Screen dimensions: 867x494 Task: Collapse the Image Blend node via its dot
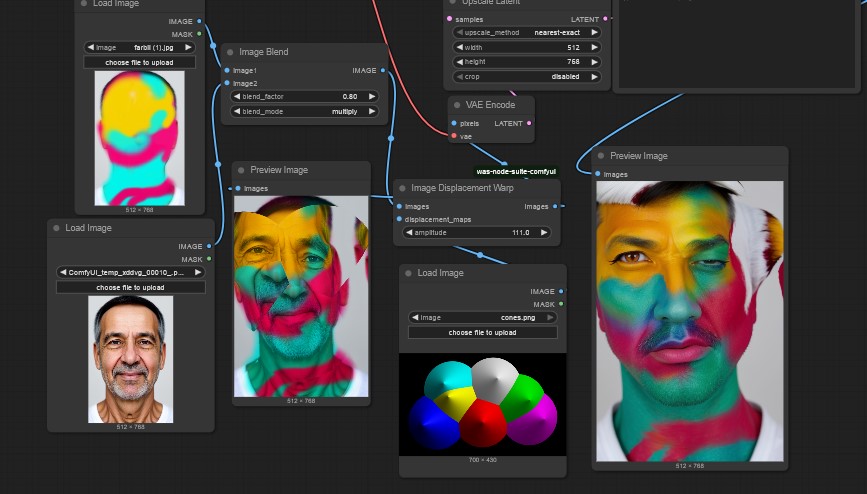230,52
